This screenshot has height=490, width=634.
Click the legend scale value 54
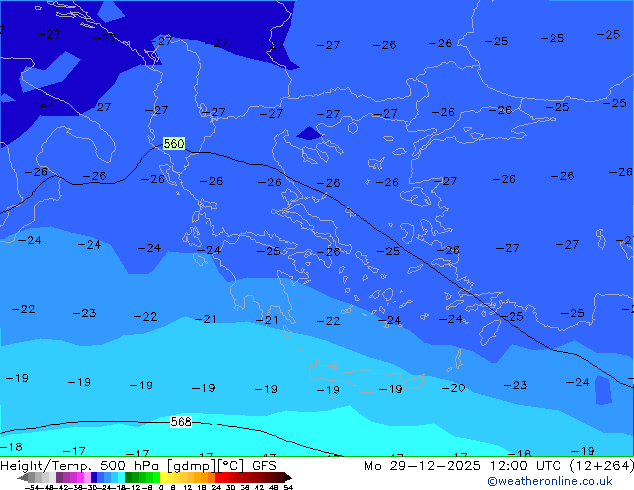(x=288, y=487)
